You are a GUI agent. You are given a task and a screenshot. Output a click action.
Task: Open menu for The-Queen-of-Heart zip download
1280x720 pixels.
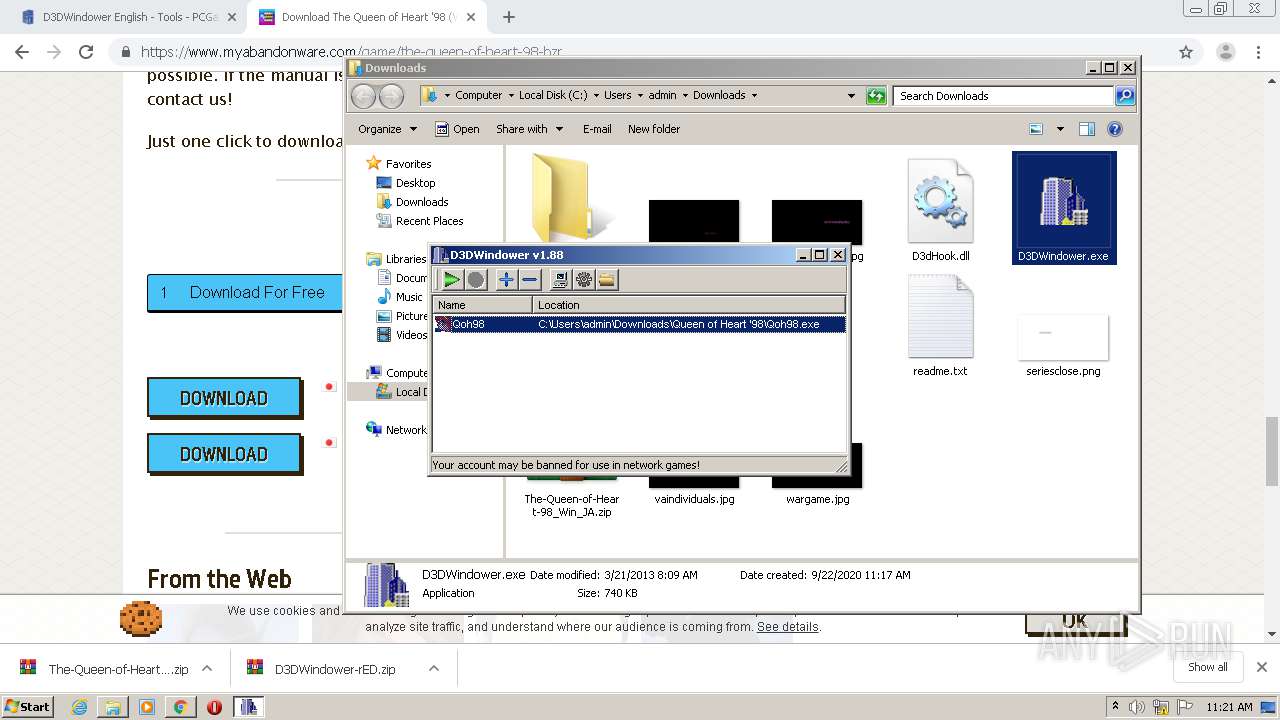207,669
